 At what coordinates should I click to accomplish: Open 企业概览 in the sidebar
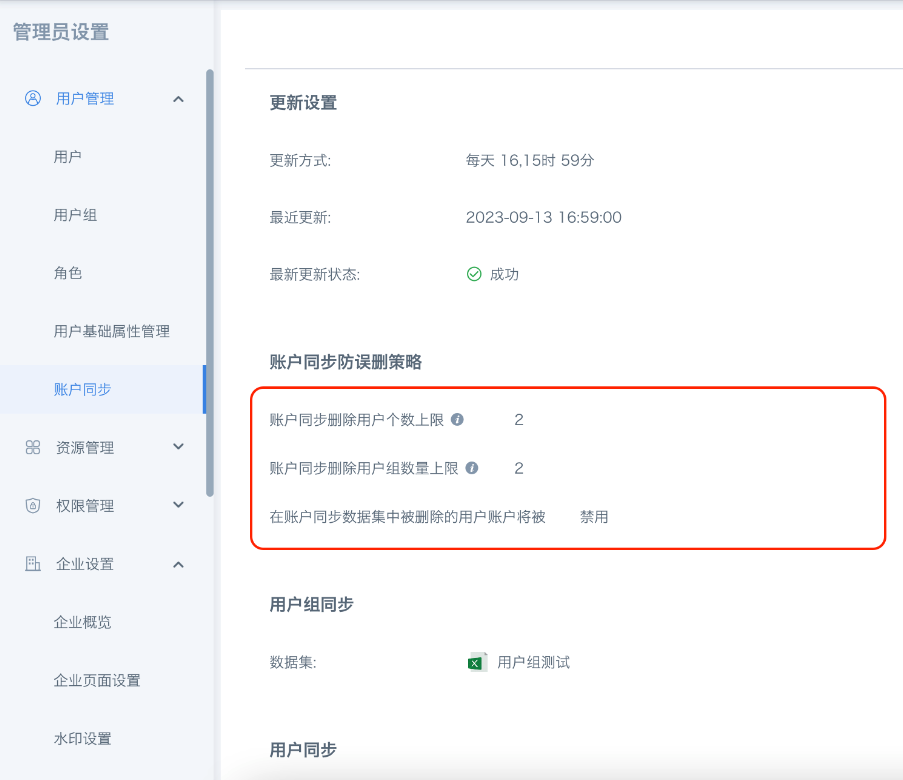pos(82,622)
